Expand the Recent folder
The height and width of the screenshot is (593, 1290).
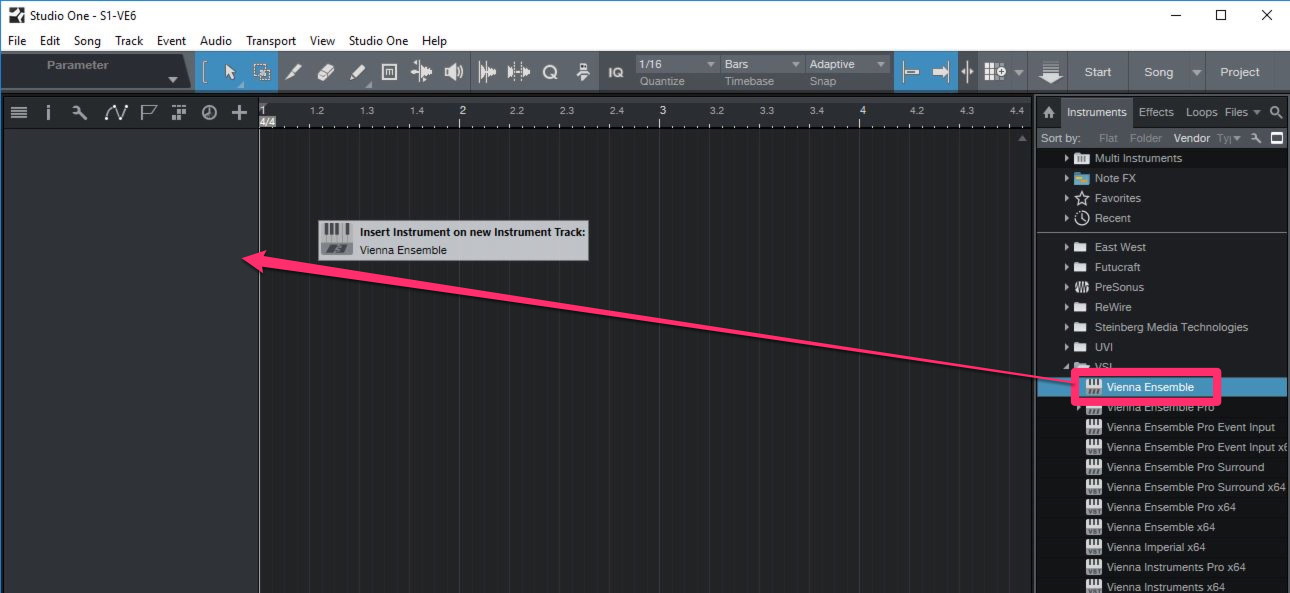pyautogui.click(x=1067, y=218)
